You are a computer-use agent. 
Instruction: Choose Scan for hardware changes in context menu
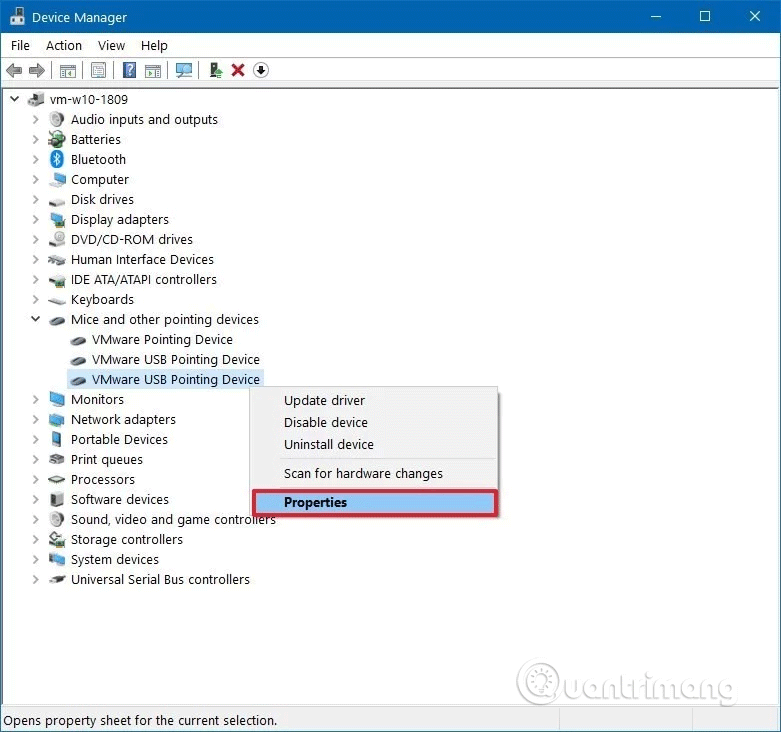click(x=374, y=473)
